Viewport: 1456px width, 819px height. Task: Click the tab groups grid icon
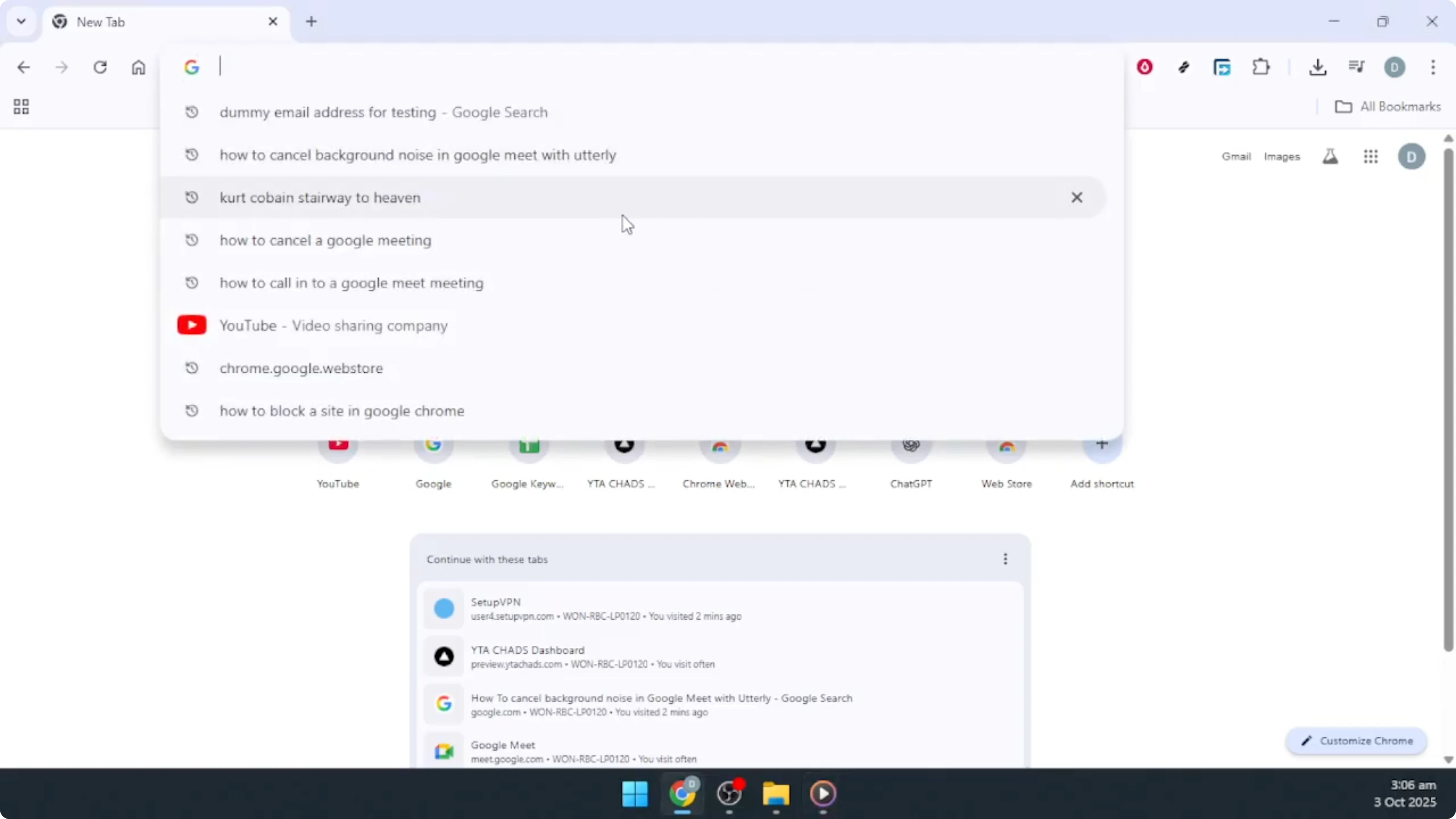21,106
